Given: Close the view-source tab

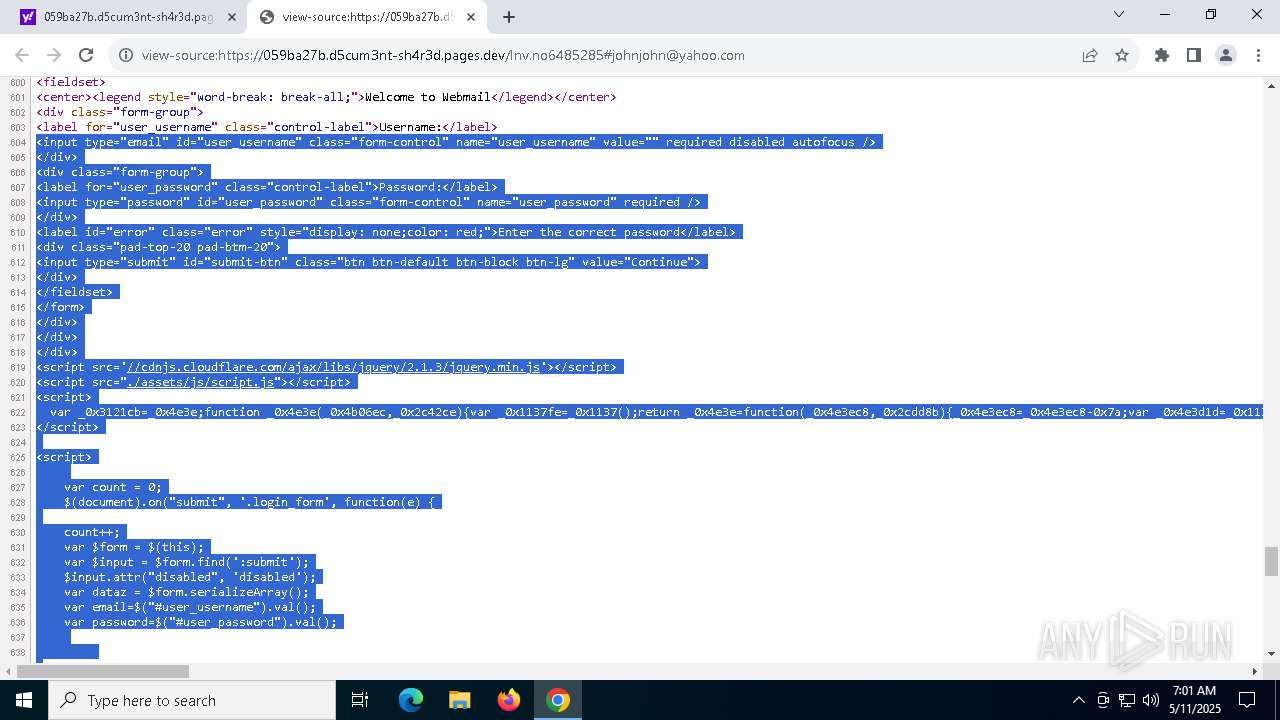Looking at the screenshot, I should click(469, 17).
